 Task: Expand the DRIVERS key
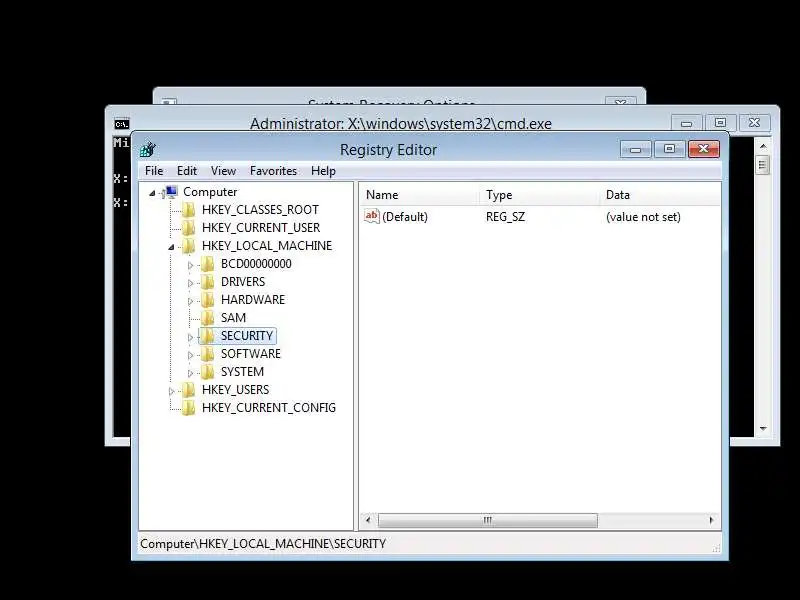tap(190, 283)
